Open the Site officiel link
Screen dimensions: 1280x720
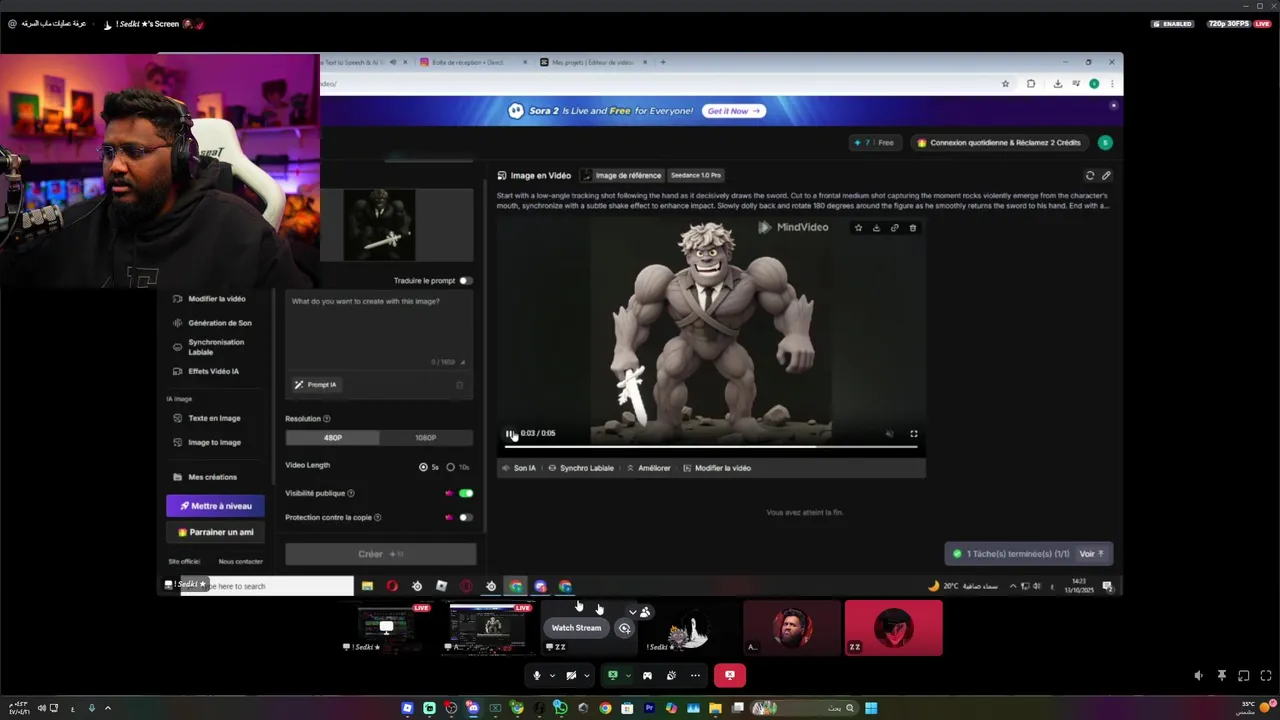pos(185,562)
